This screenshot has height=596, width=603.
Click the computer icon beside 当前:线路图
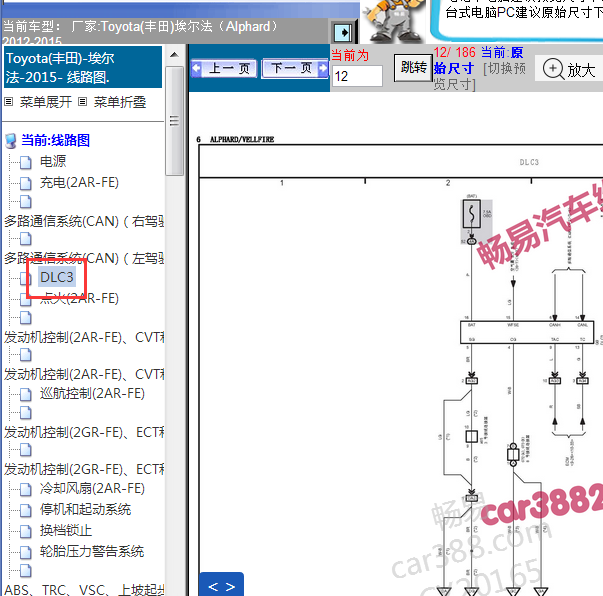[x=11, y=141]
